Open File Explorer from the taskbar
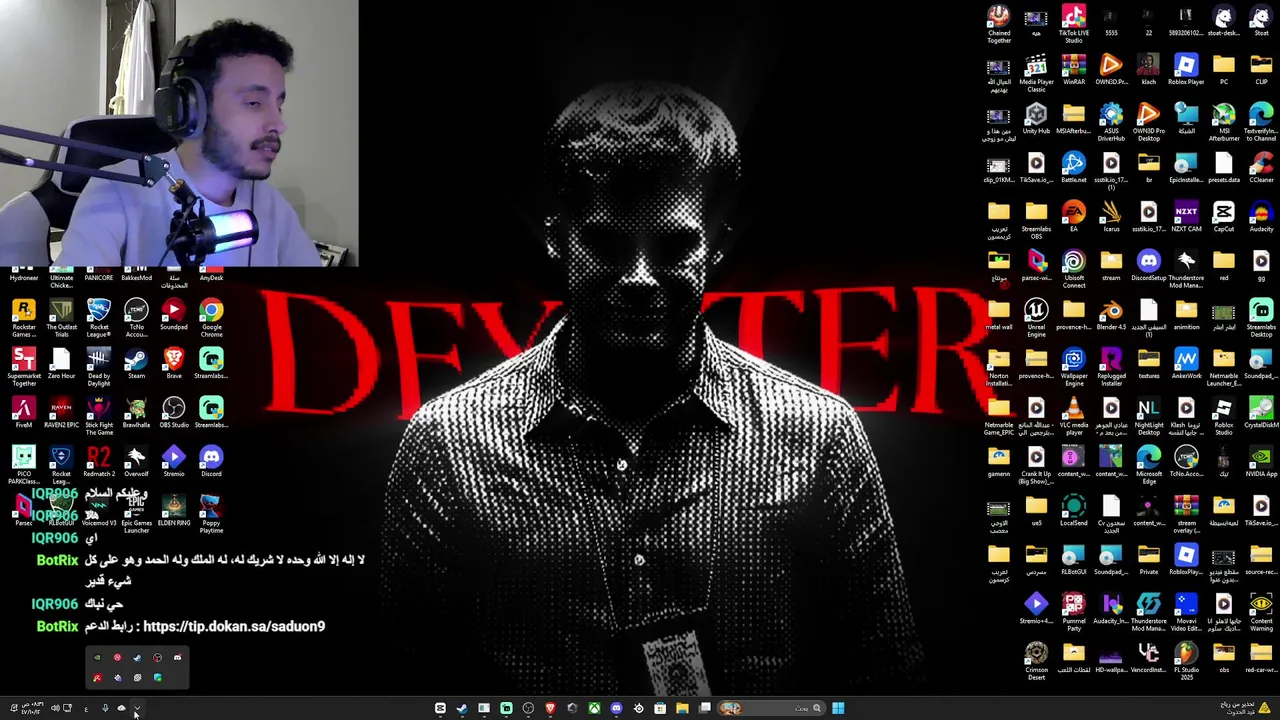 (682, 708)
